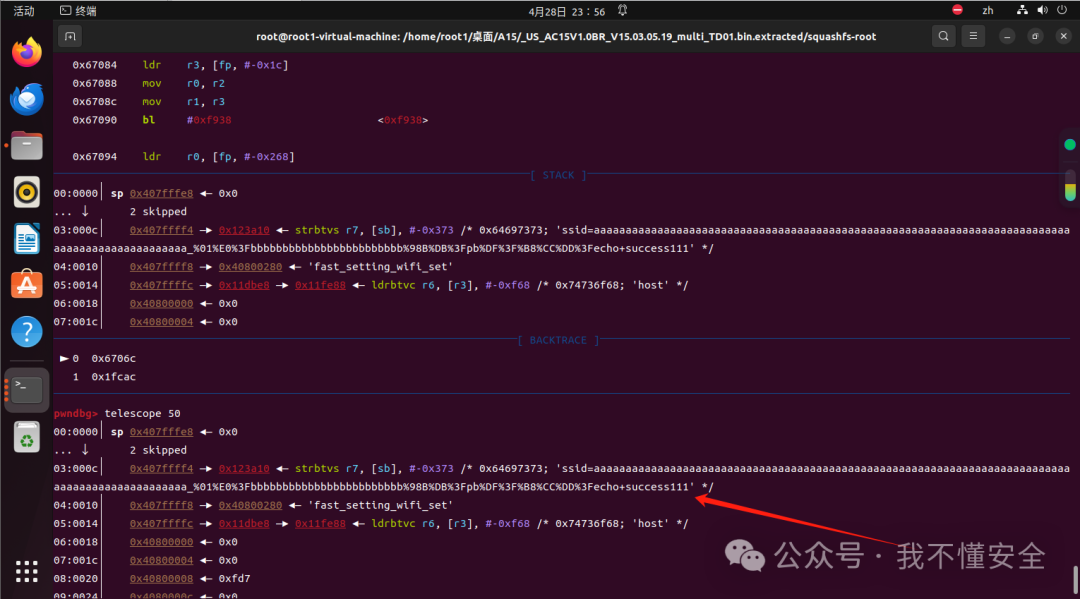This screenshot has width=1080, height=599.
Task: Click address 0x11dbe8 in STACK section
Action: click(244, 285)
